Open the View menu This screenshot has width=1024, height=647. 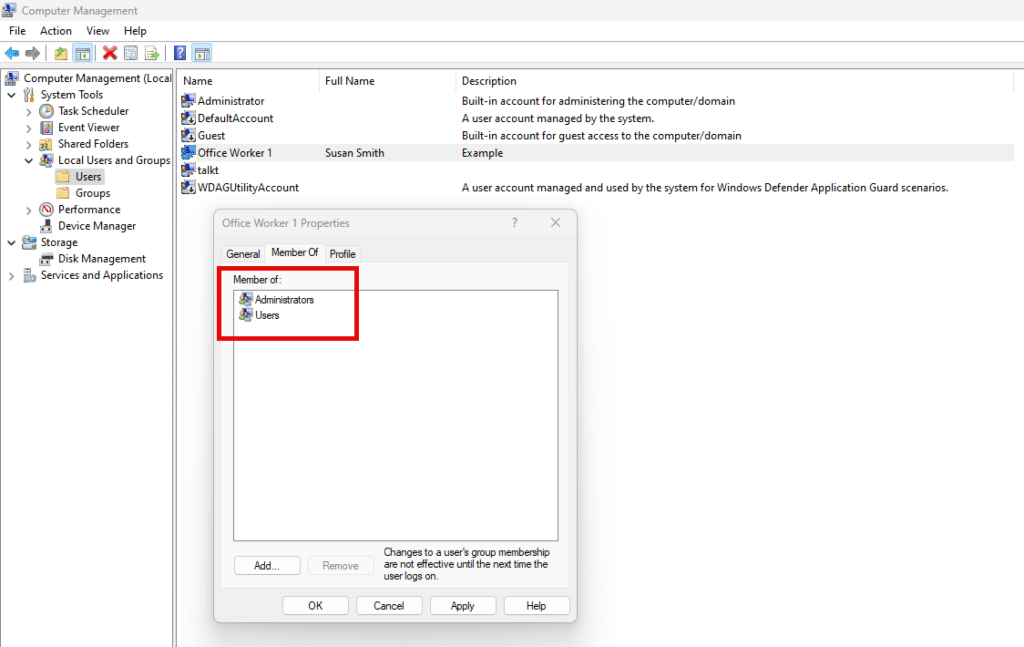[98, 31]
